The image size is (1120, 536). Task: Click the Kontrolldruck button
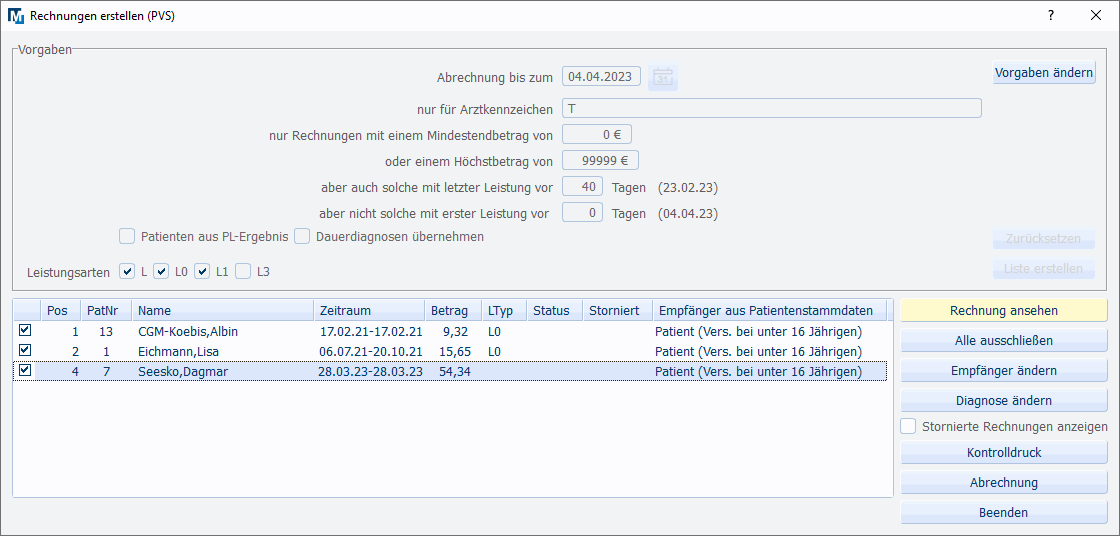[1004, 453]
